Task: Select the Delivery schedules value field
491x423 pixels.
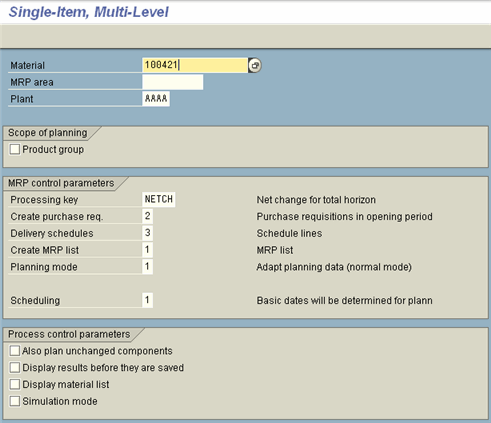Action: click(x=148, y=233)
